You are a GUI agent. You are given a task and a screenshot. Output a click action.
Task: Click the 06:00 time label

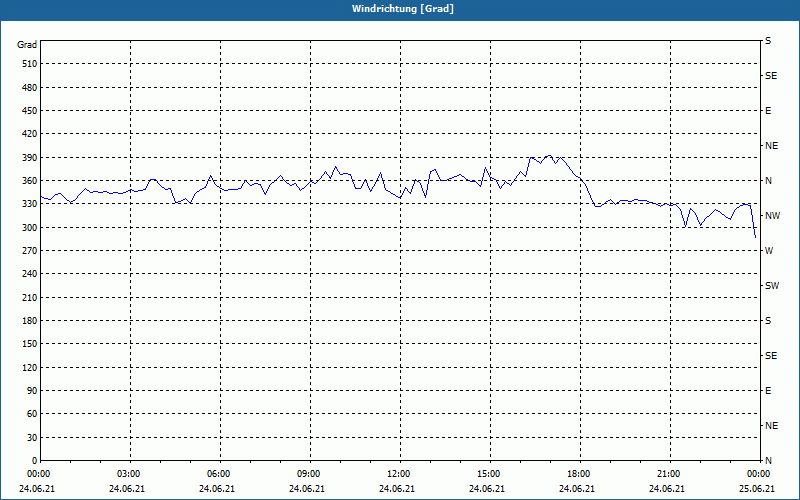(219, 474)
